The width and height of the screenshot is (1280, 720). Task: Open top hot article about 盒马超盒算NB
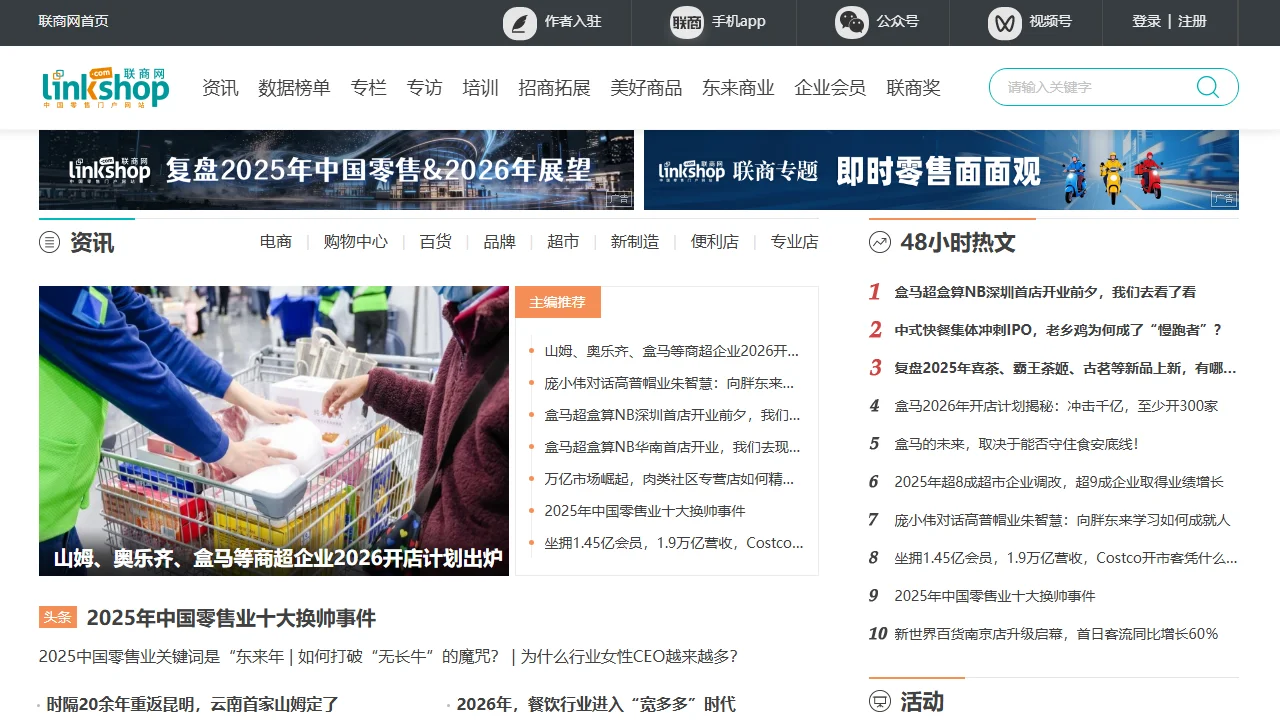coord(1045,292)
